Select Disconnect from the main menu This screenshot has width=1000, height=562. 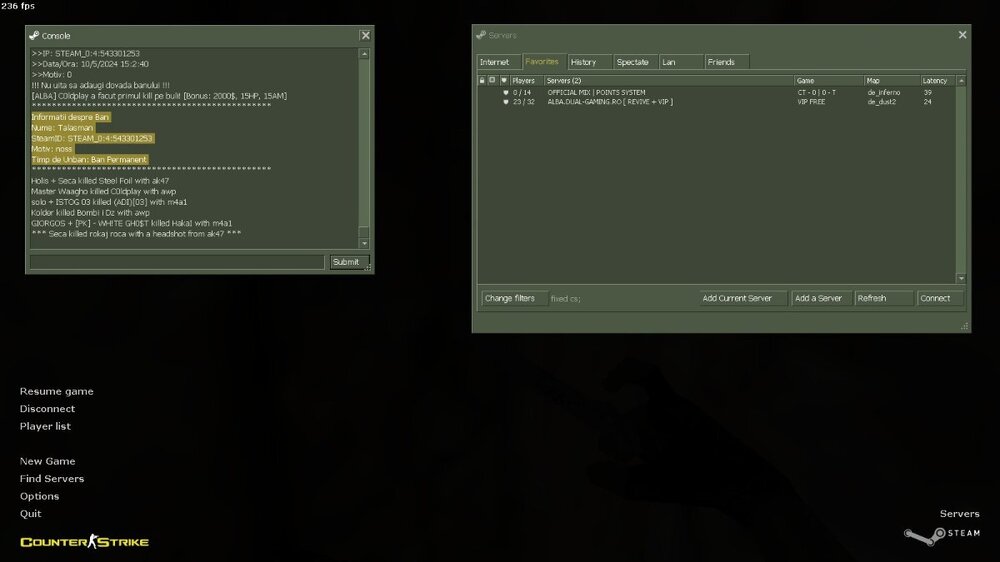pyautogui.click(x=47, y=409)
